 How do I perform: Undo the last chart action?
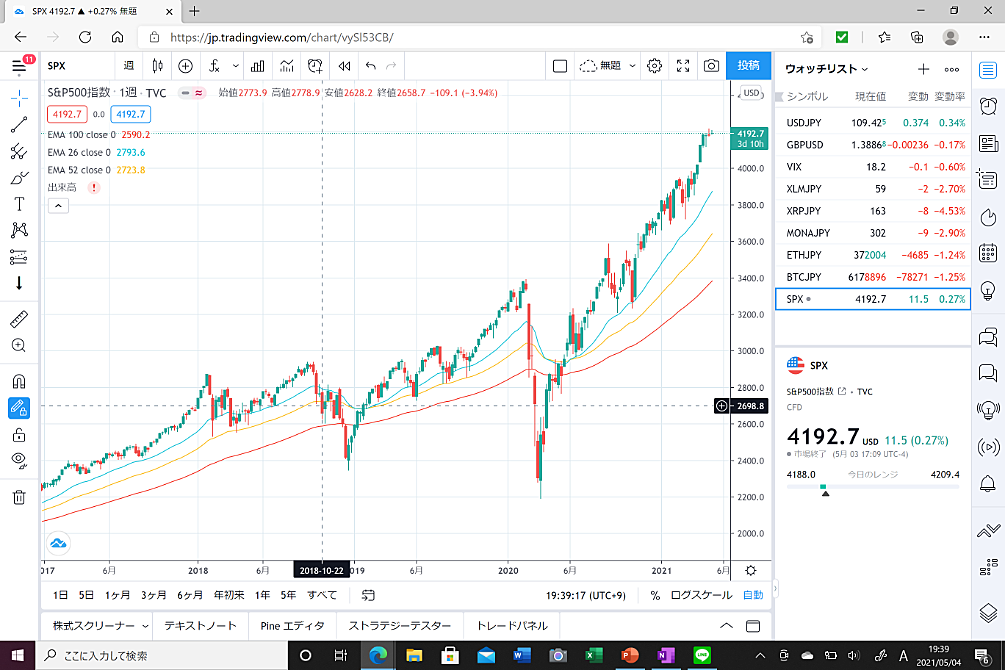coord(370,65)
